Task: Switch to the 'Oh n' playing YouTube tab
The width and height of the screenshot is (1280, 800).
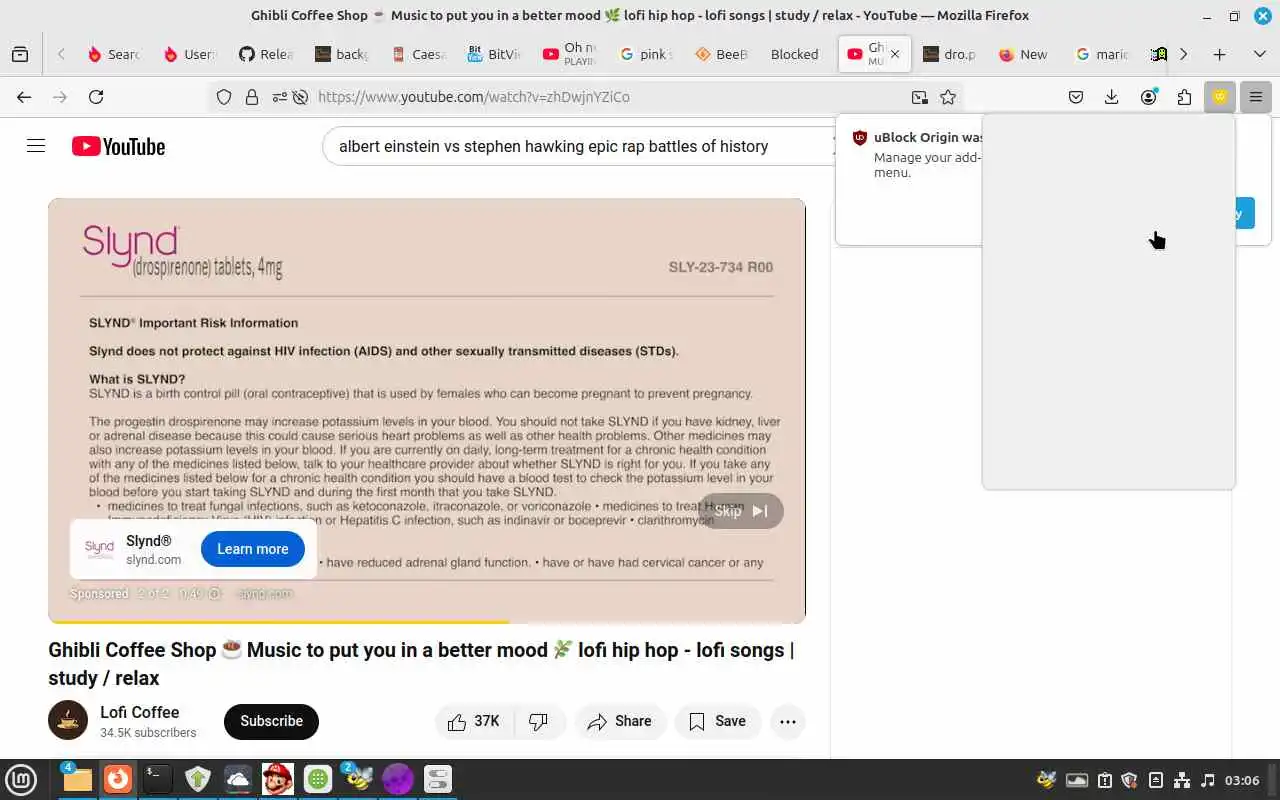Action: click(x=570, y=54)
